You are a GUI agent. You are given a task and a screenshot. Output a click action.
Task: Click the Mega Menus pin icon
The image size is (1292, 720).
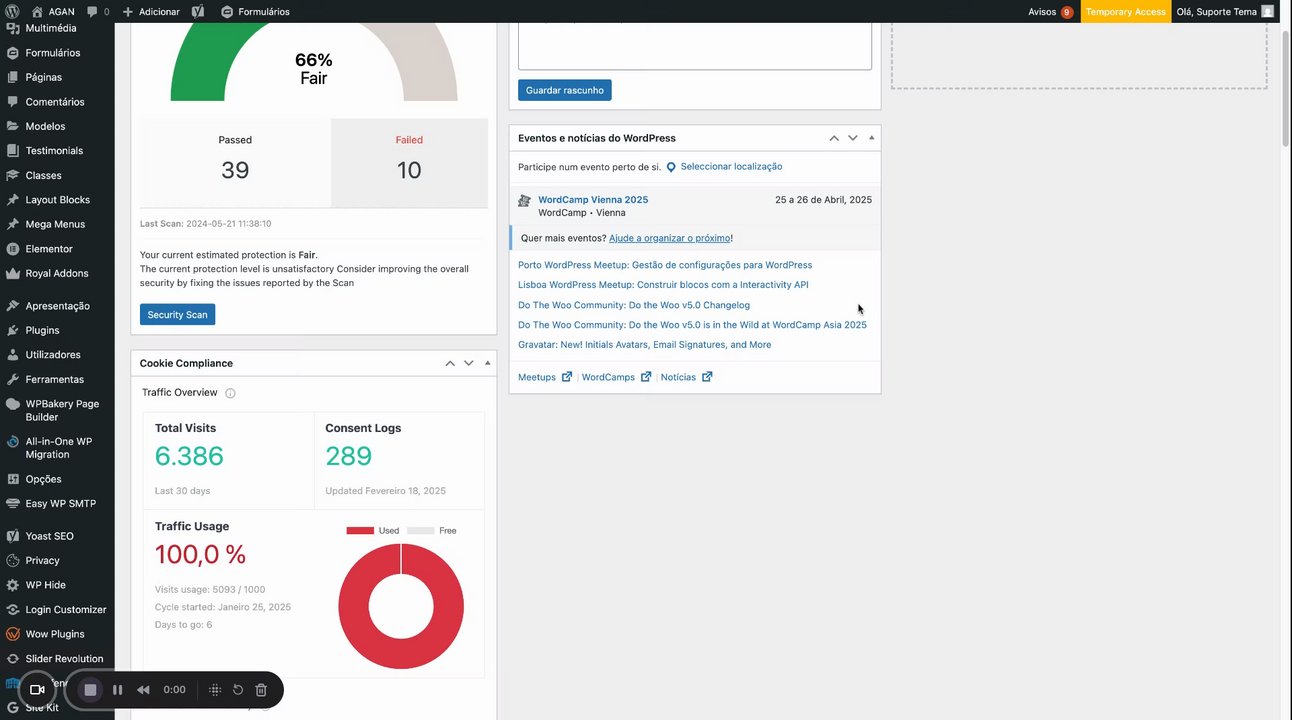[x=12, y=224]
